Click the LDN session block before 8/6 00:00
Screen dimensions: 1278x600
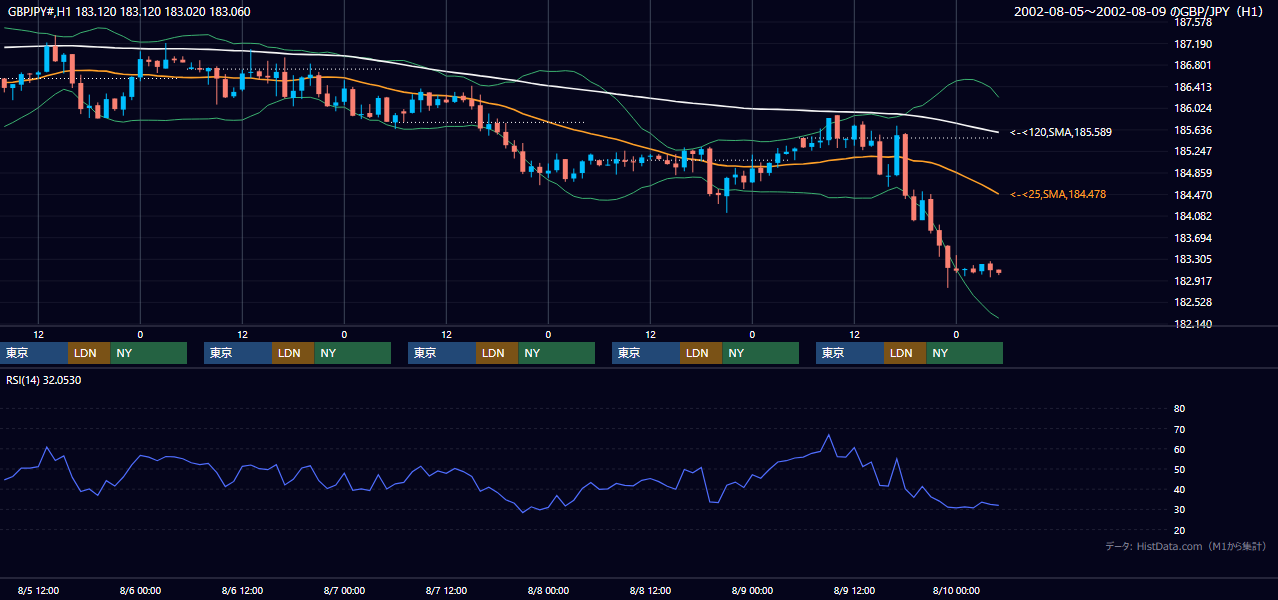(x=89, y=353)
